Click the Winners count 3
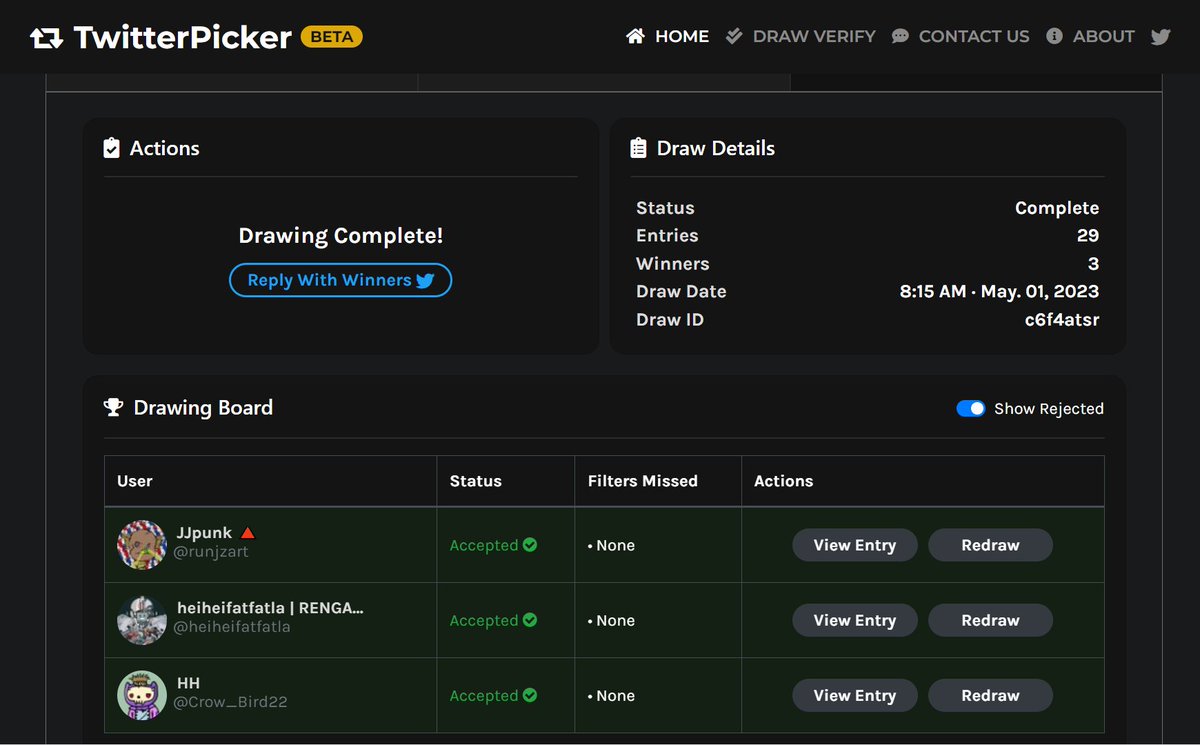Viewport: 1200px width, 745px height. click(1094, 264)
